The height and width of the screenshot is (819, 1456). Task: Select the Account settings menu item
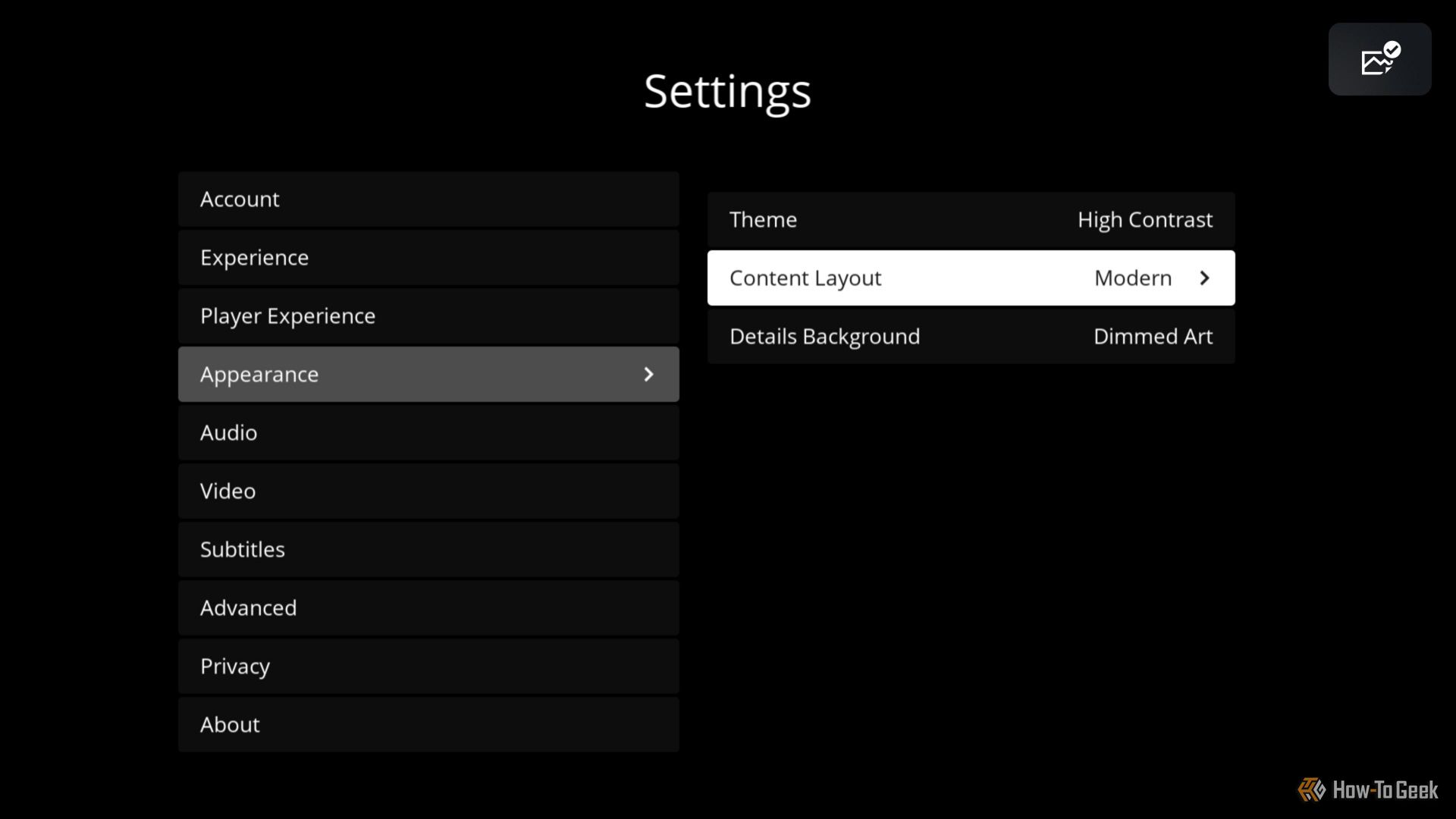point(428,198)
